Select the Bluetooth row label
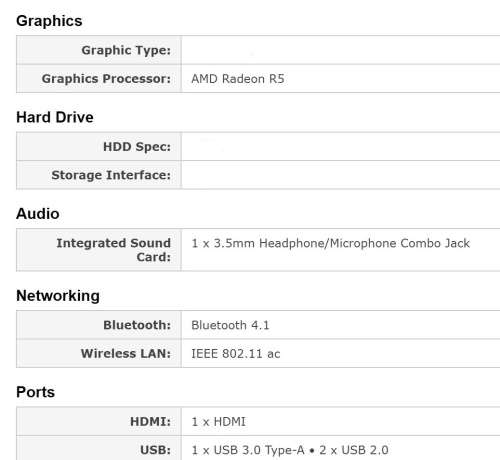The width and height of the screenshot is (500, 460). point(137,325)
